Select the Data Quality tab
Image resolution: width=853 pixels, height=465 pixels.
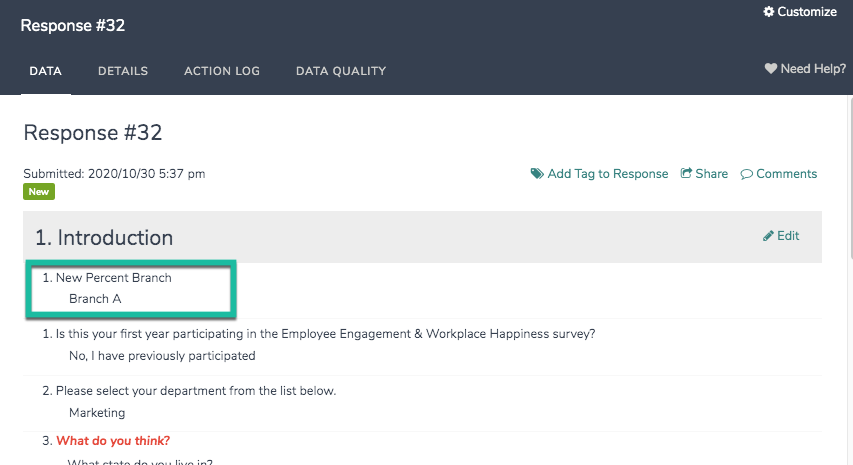pyautogui.click(x=341, y=71)
